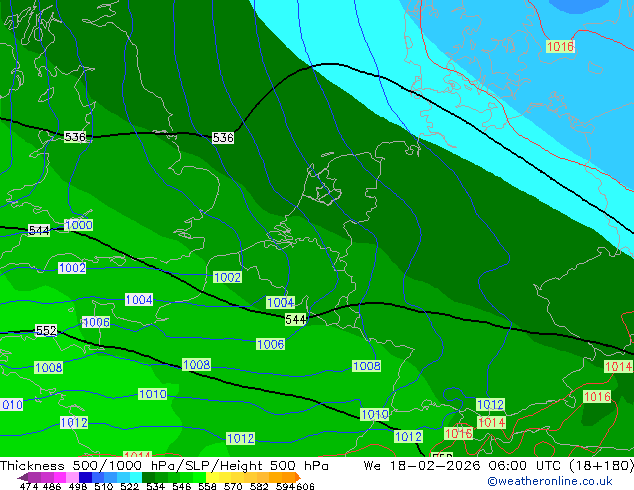Click the blue 1012 label above red 1014
Image resolution: width=634 pixels, height=490 pixels.
490,404
